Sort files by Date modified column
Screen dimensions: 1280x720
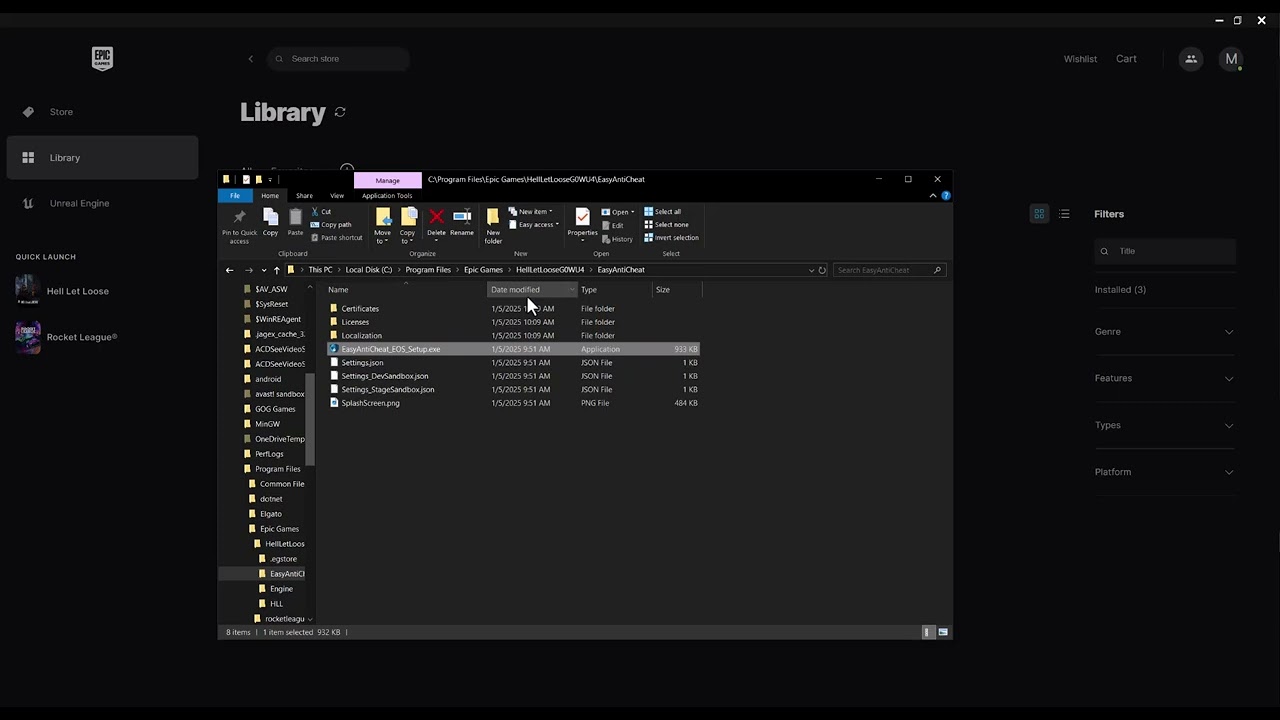point(532,290)
